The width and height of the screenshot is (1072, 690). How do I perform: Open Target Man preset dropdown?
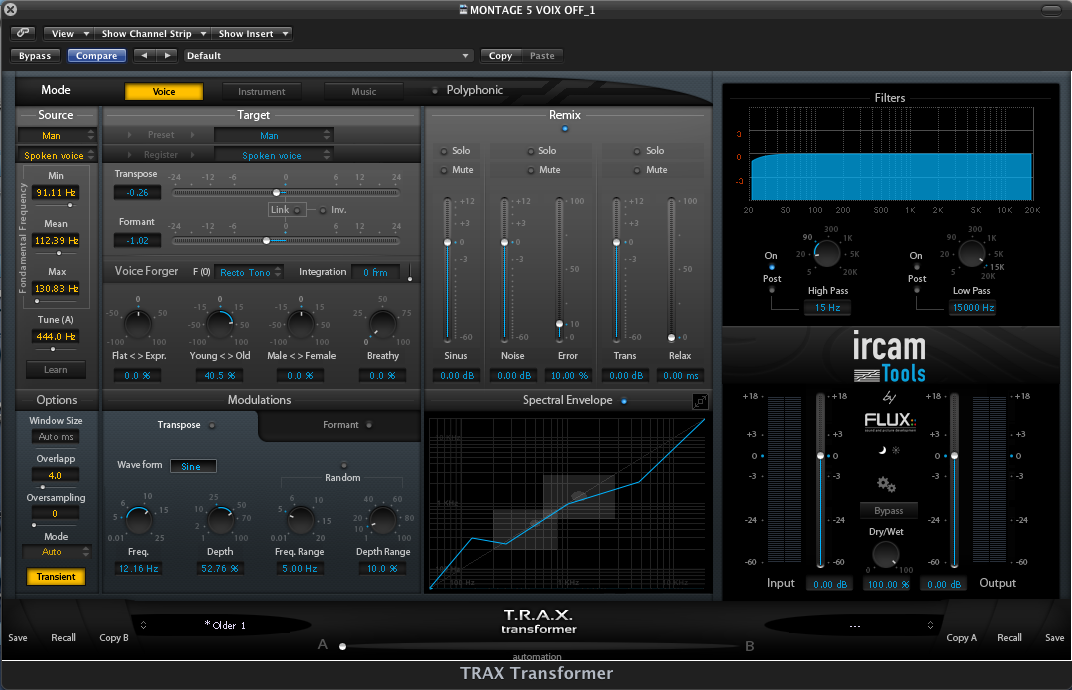pos(273,135)
